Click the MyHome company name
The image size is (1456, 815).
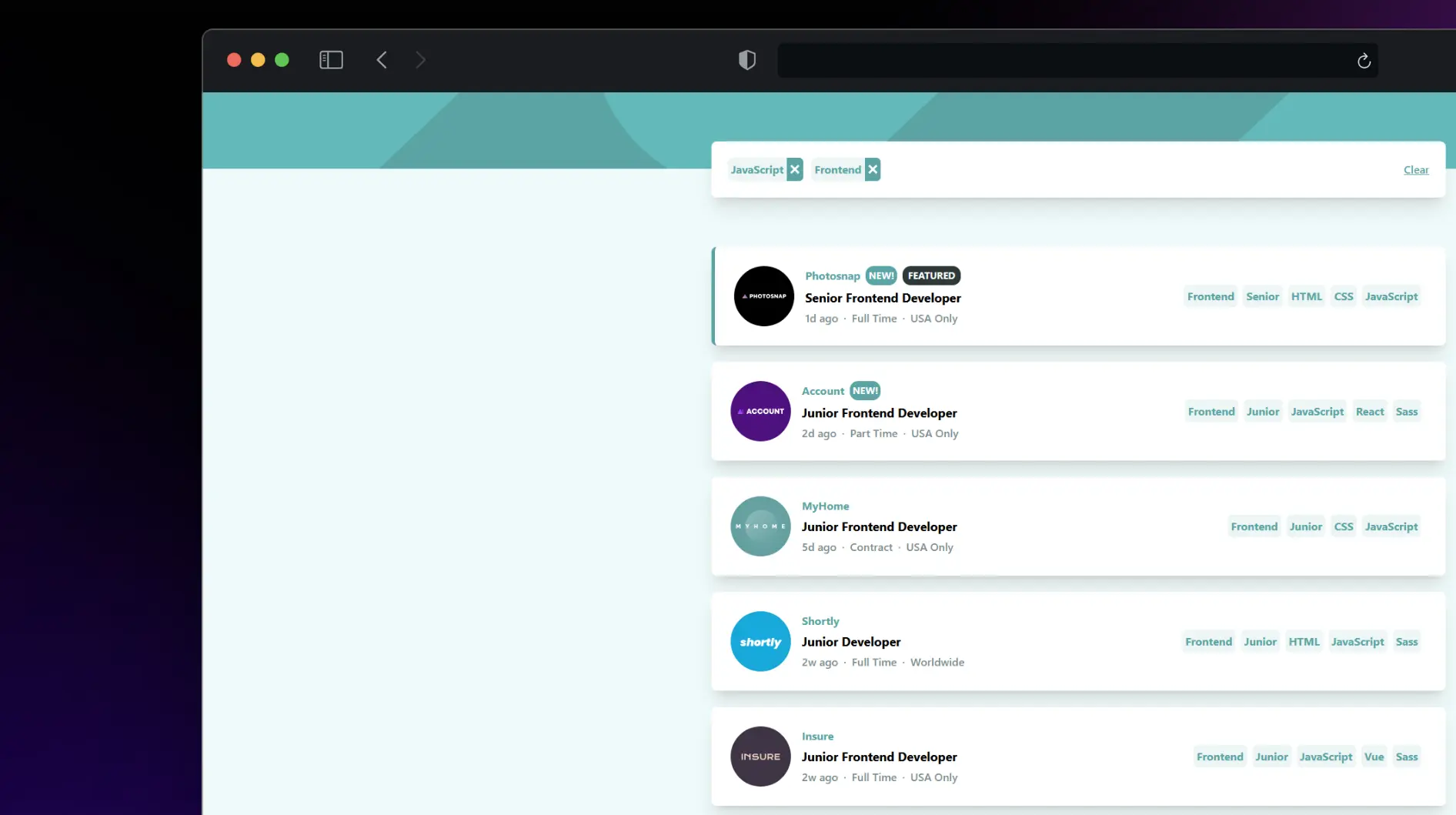[x=825, y=506]
